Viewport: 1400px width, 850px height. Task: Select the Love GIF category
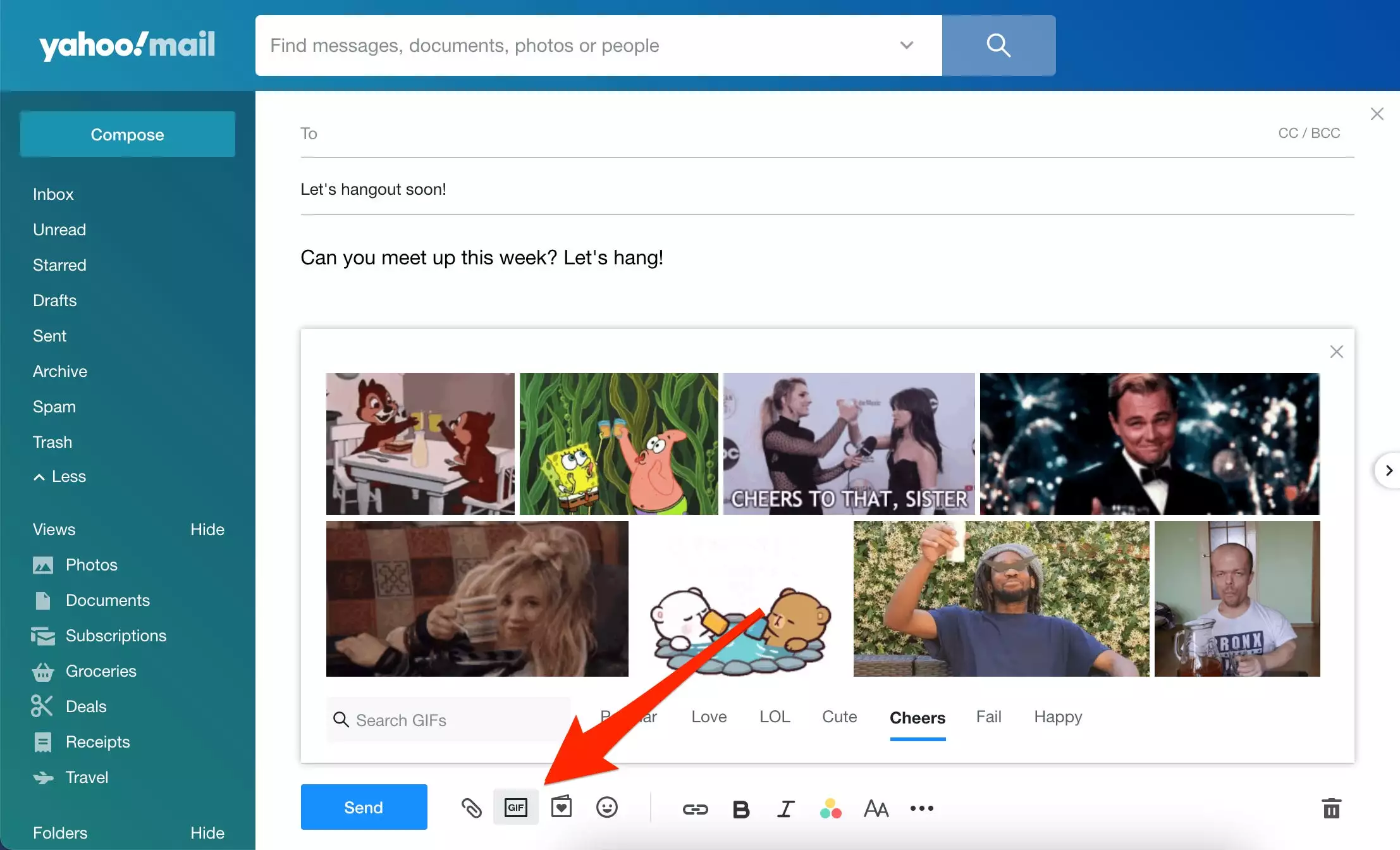tap(709, 717)
